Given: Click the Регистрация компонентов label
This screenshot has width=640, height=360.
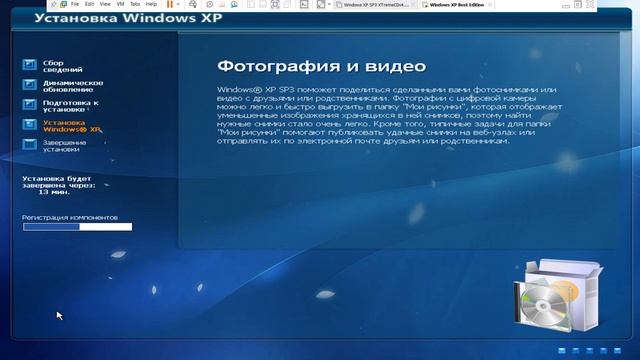Looking at the screenshot, I should point(70,218).
